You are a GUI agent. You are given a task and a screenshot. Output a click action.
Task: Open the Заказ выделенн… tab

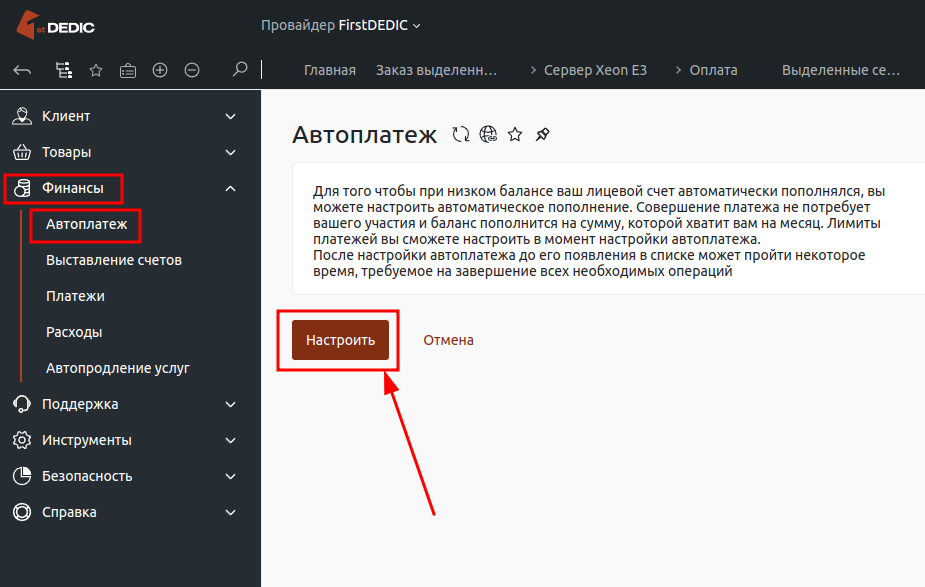coord(437,70)
